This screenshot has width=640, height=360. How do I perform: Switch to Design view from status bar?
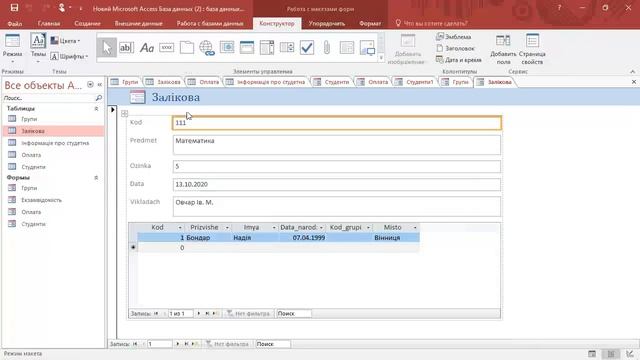coord(630,354)
